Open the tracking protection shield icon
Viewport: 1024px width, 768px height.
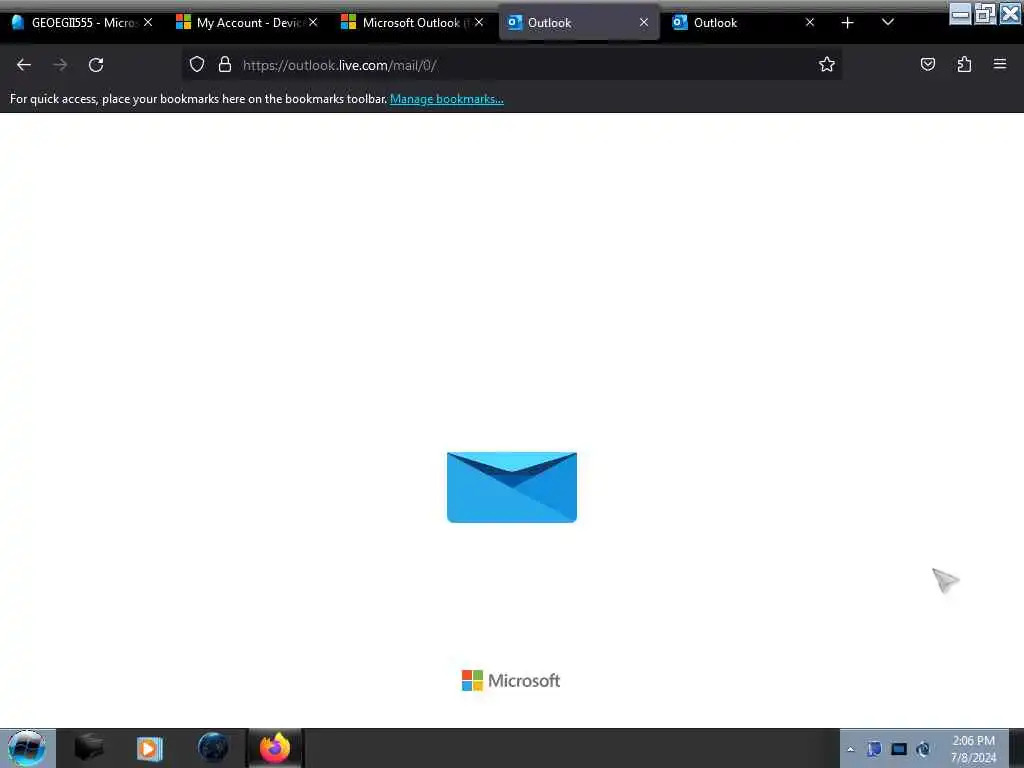pyautogui.click(x=197, y=64)
